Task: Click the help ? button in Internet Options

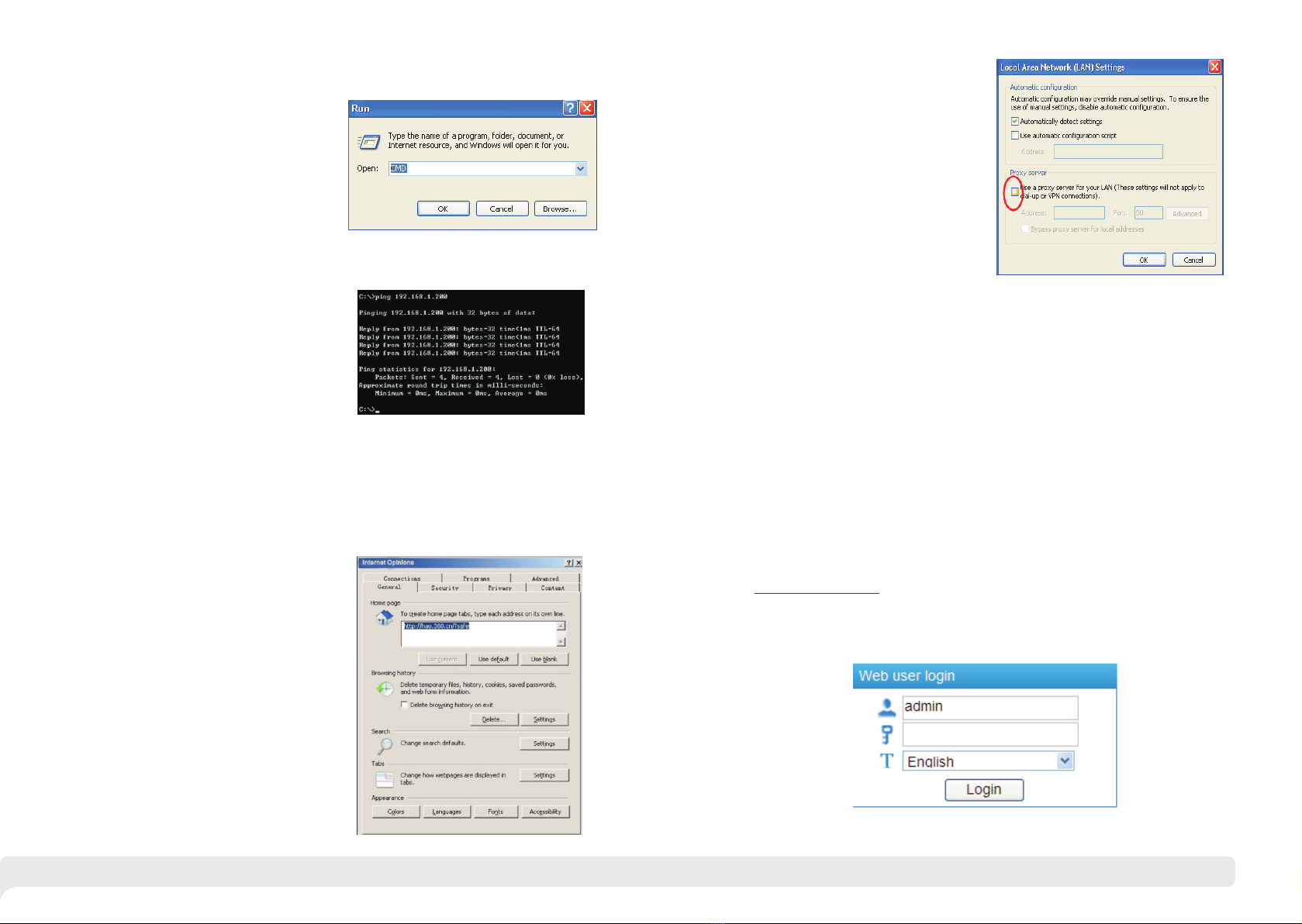Action: click(569, 563)
